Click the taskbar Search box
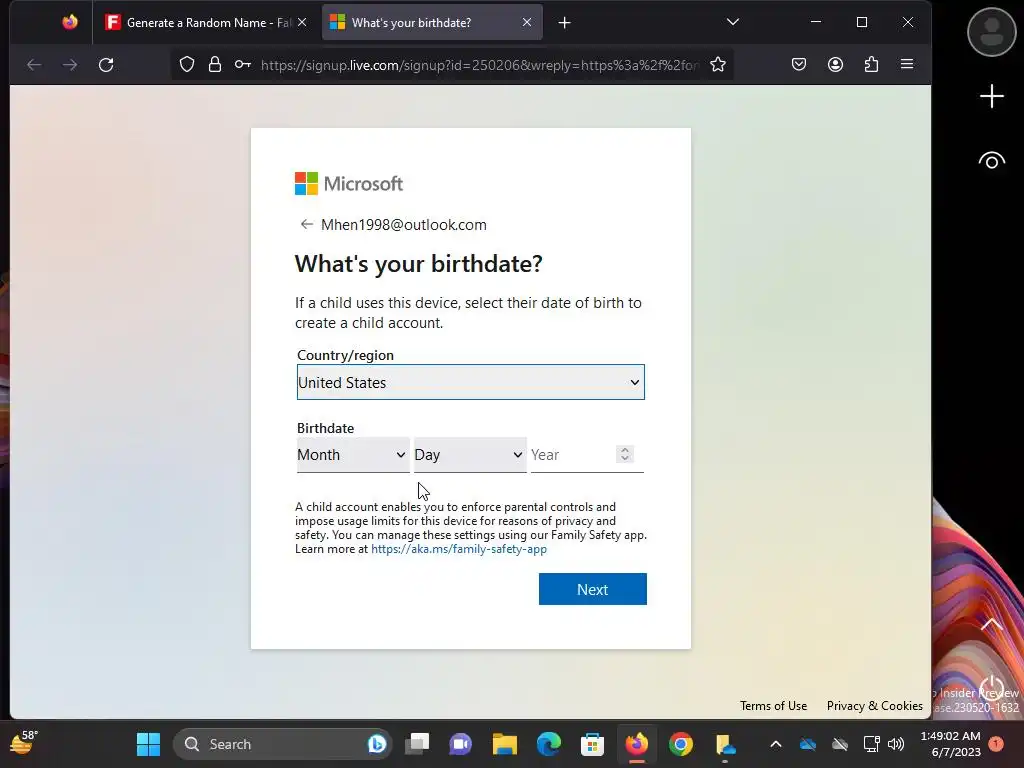The height and width of the screenshot is (768, 1024). pos(282,744)
